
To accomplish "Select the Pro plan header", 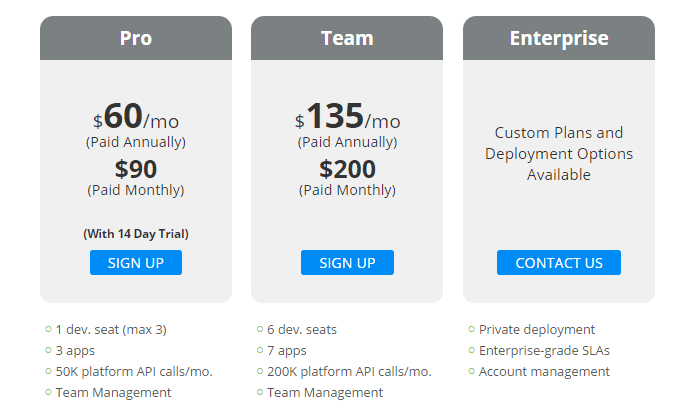I will pos(136,38).
